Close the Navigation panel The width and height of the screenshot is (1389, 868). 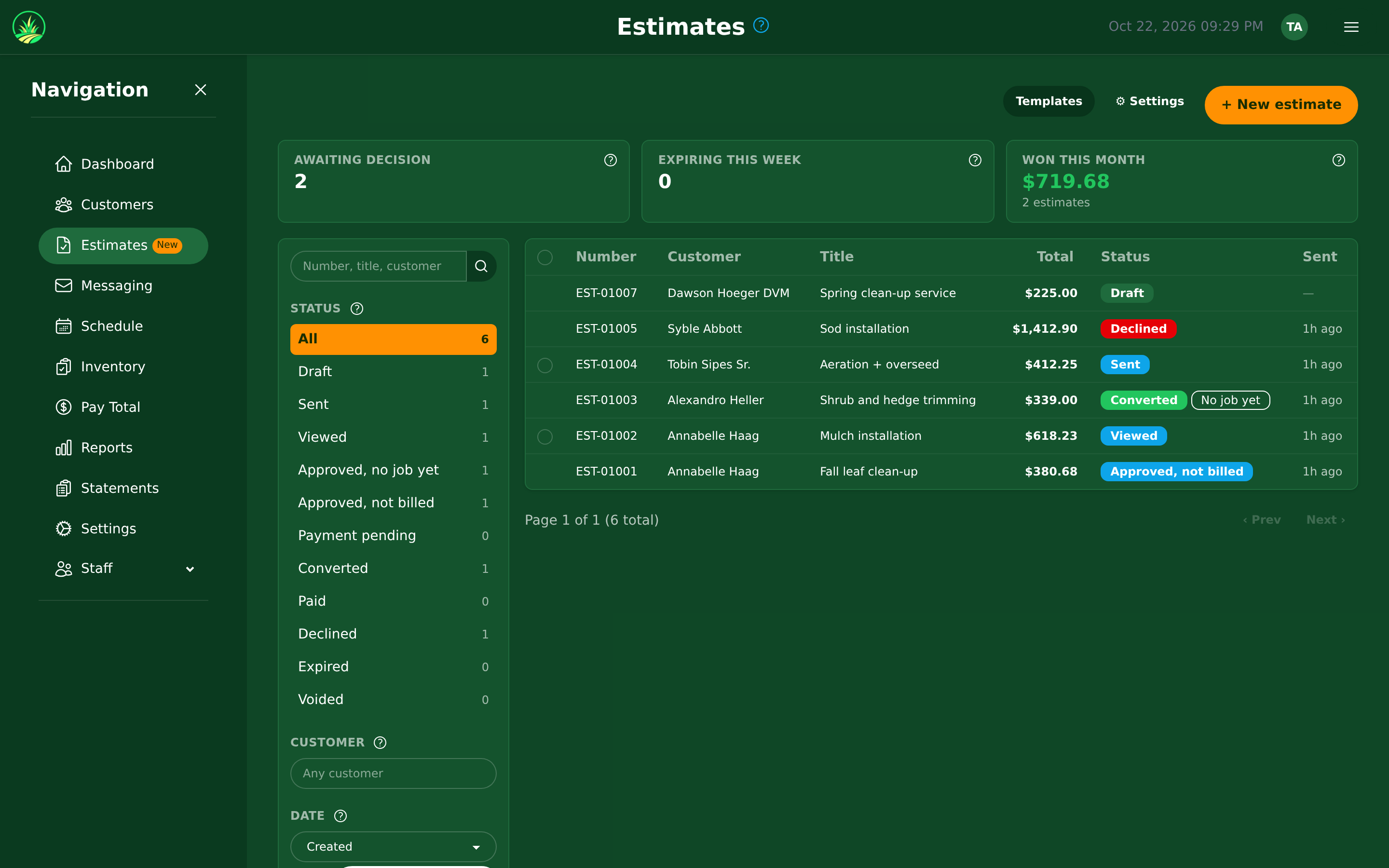tap(200, 90)
